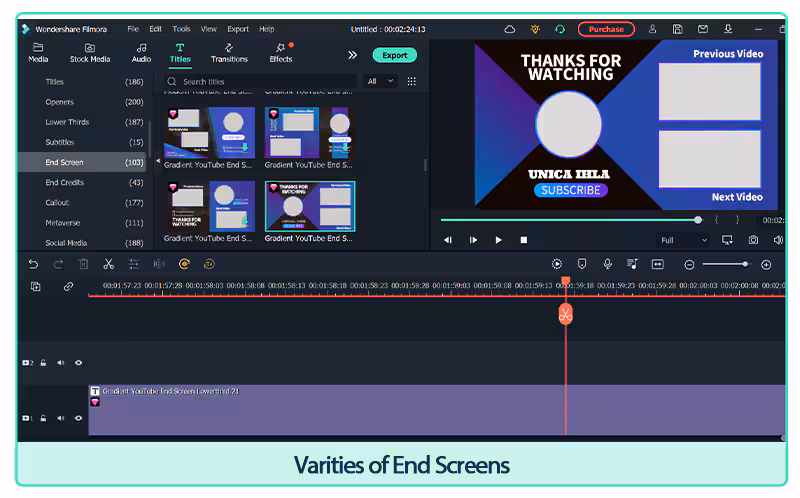Click the Search titles field
The image size is (800, 498).
[x=260, y=82]
